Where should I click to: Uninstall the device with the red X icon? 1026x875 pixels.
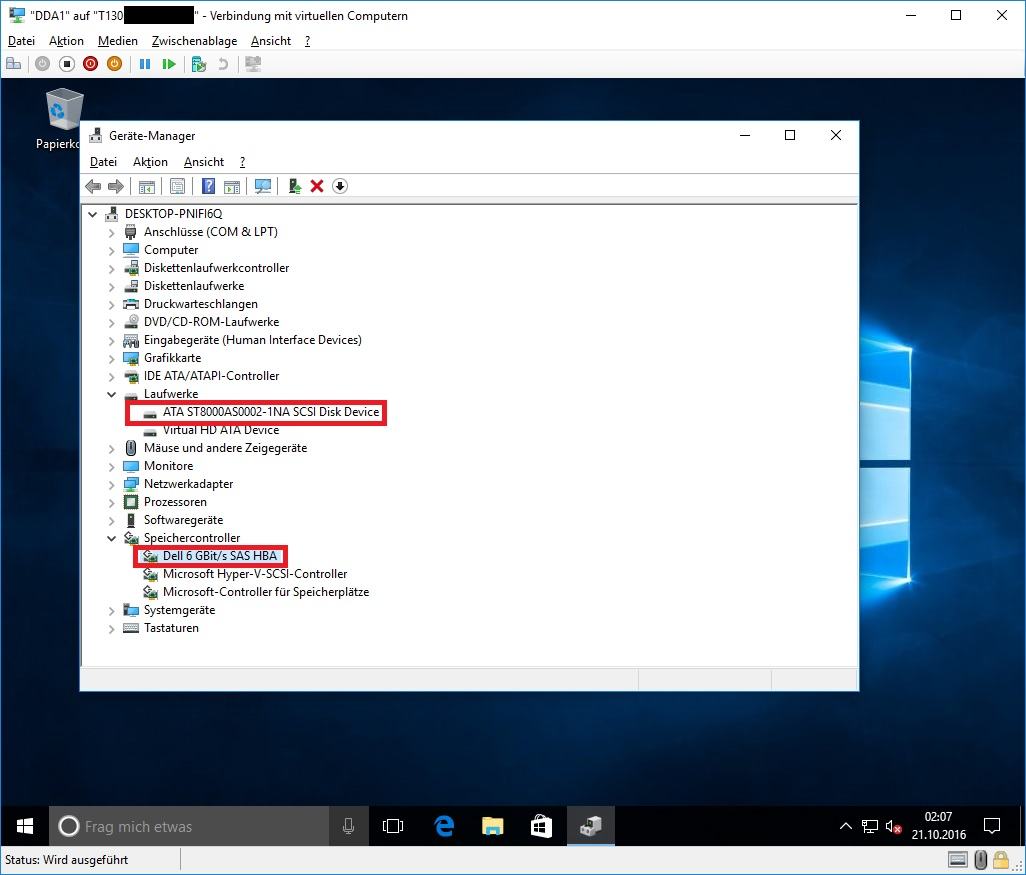point(317,187)
